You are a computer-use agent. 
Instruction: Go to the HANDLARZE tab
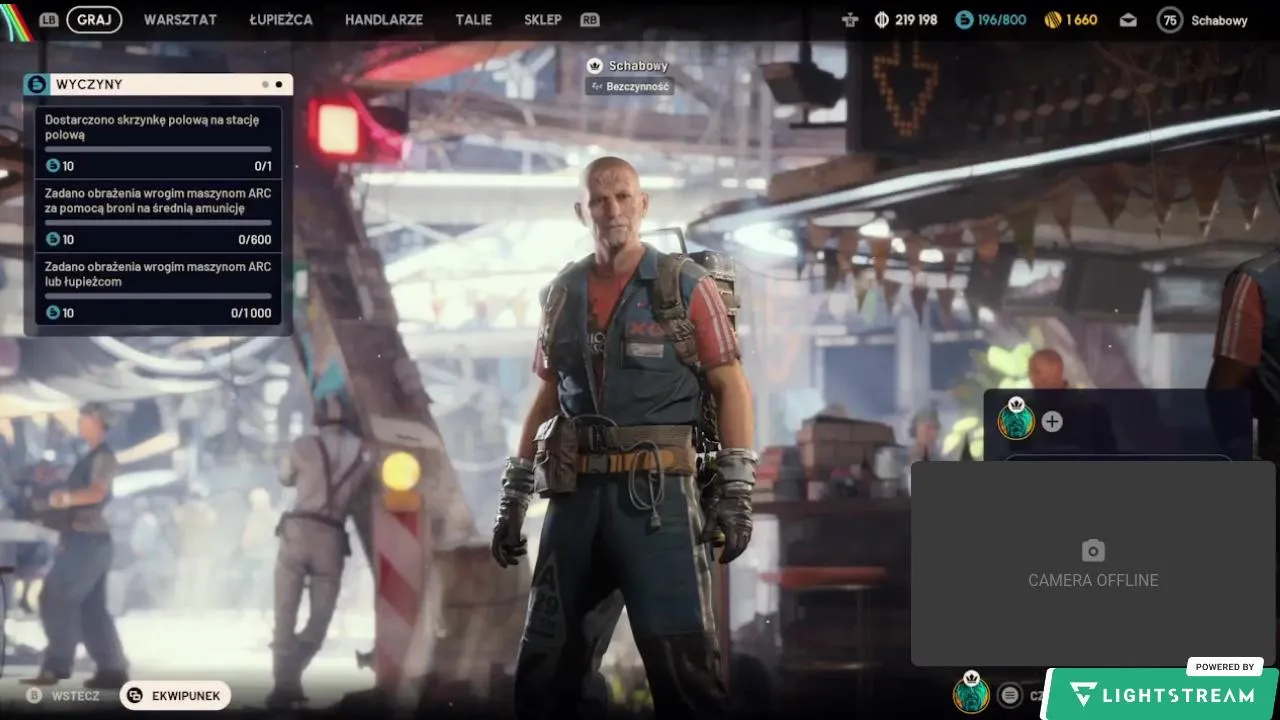pos(384,20)
